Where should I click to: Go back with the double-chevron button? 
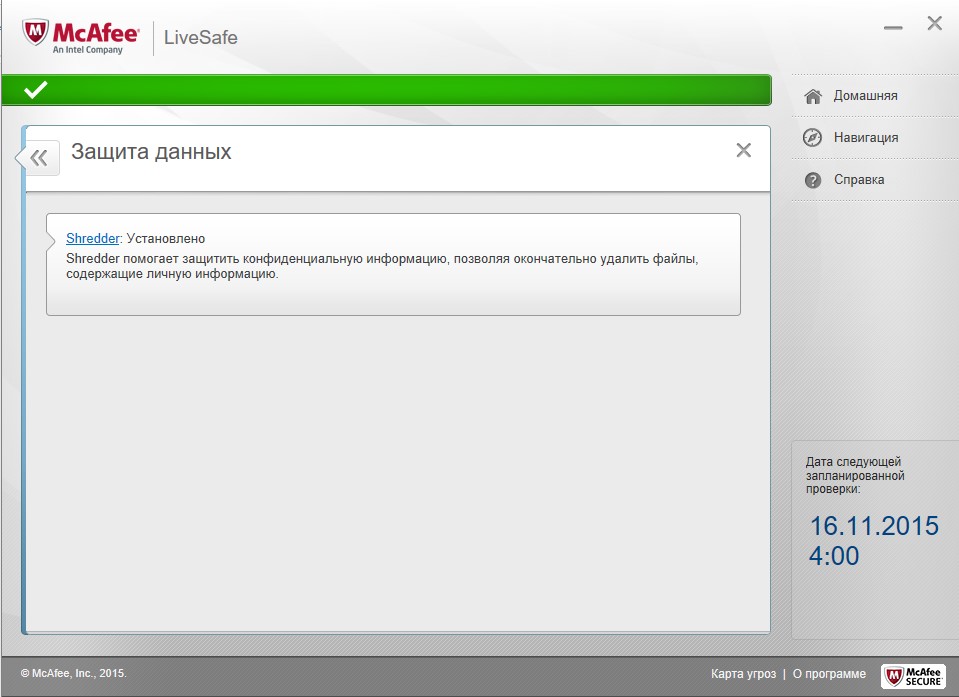click(x=39, y=158)
